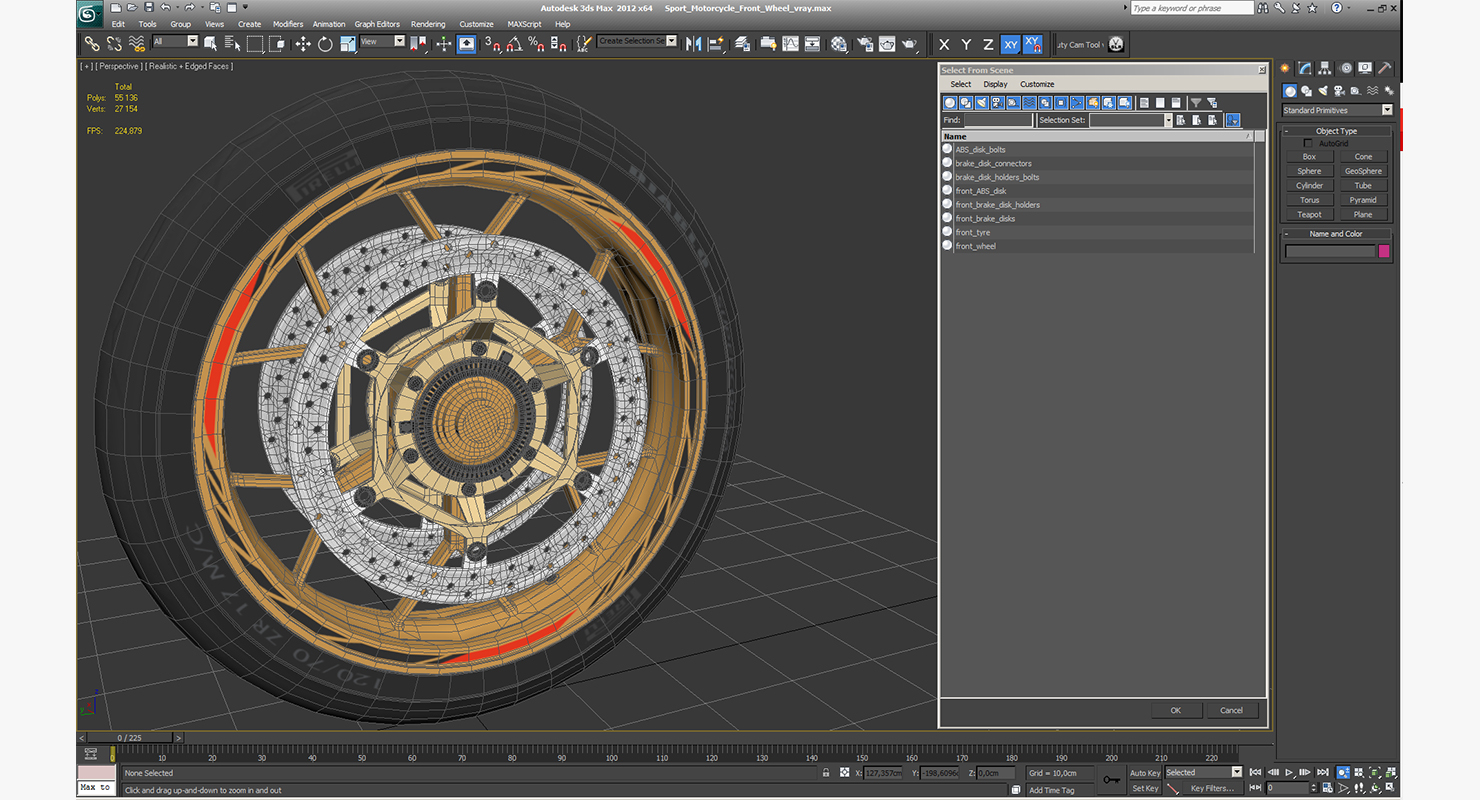Open Curve Editor from toolbar

coord(790,44)
